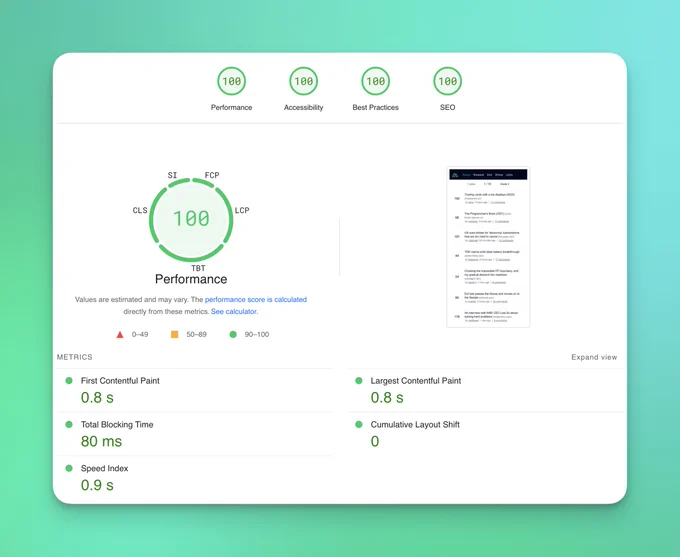Viewport: 680px width, 557px height.
Task: Click green dot beside Largest Contentful Paint
Action: tap(359, 380)
